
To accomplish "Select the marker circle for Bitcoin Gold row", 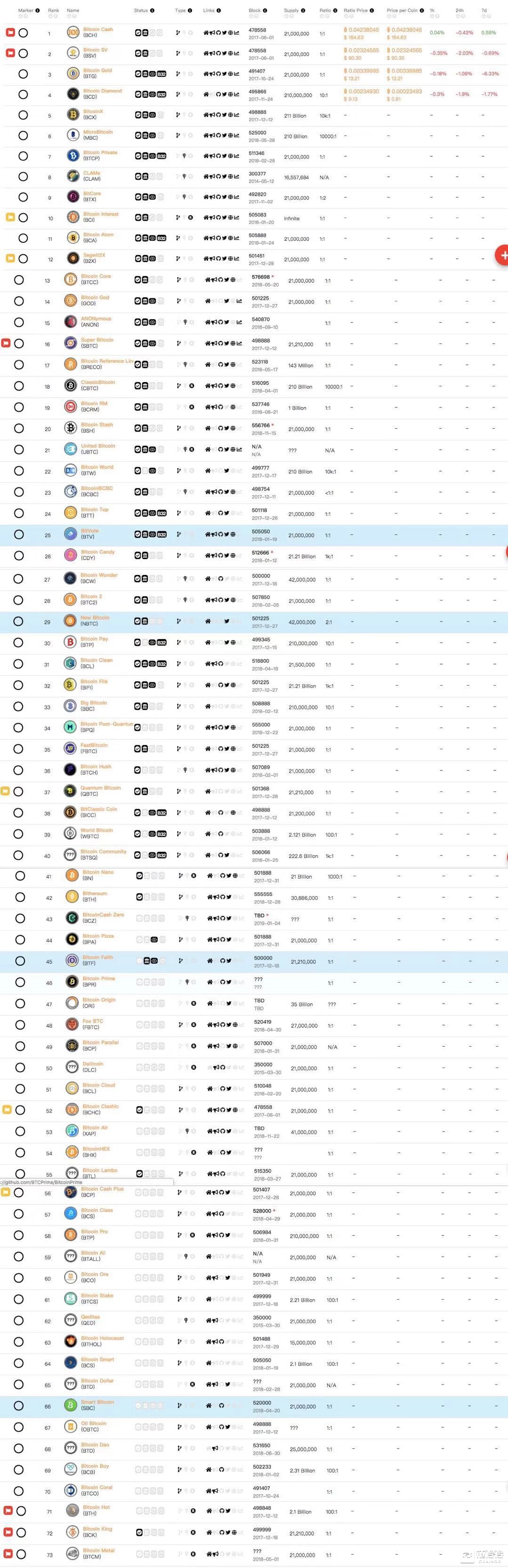I will coord(23,74).
